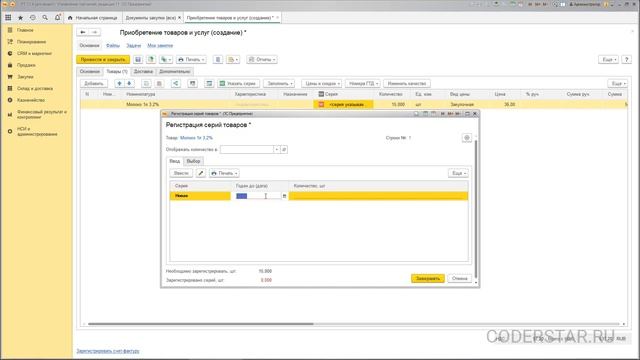Click the question mark help button

627,60
